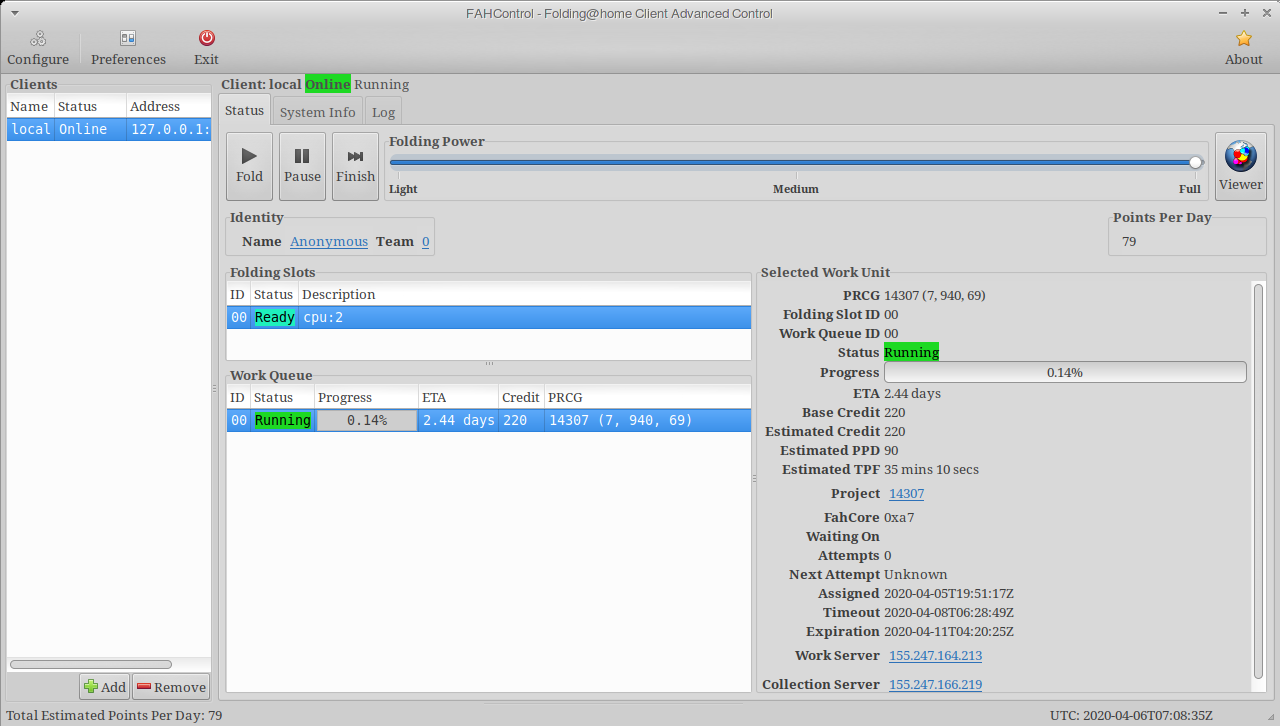Sort clients by Address column header
Image resolution: width=1280 pixels, height=726 pixels.
tap(168, 106)
